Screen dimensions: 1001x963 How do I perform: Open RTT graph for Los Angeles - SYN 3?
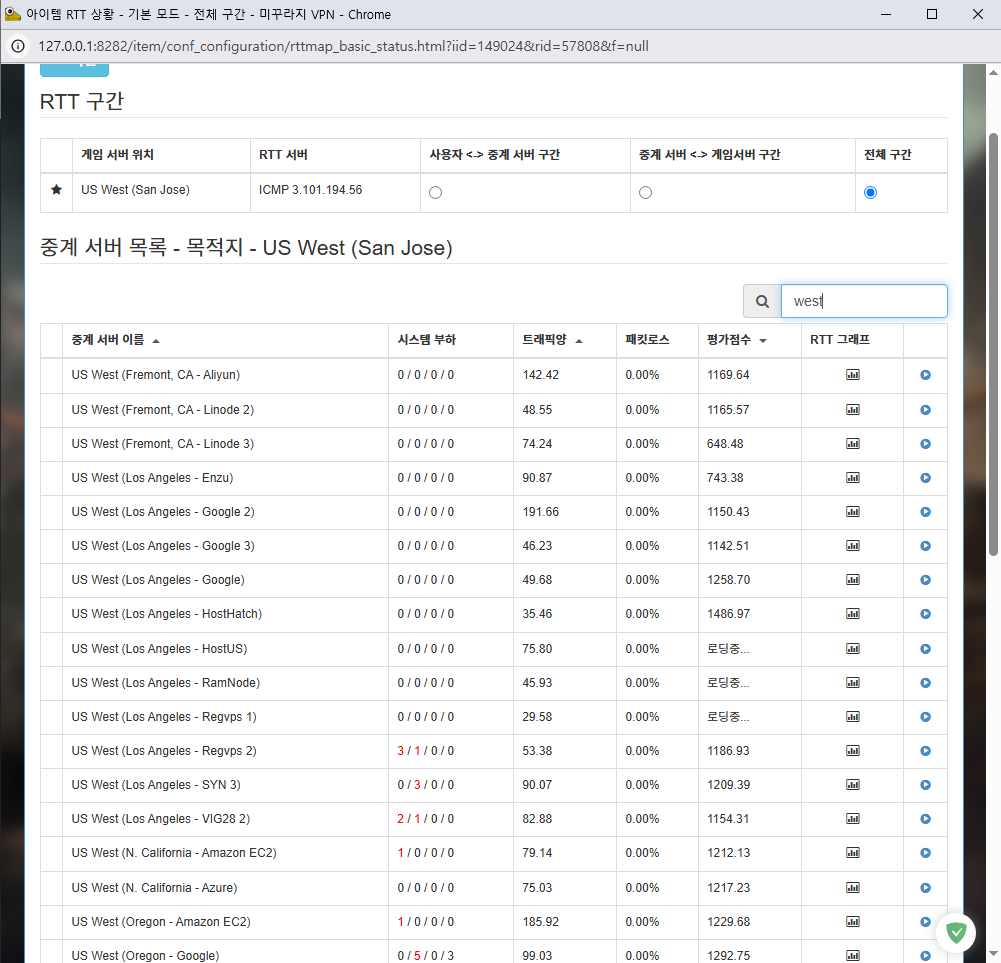pos(852,785)
